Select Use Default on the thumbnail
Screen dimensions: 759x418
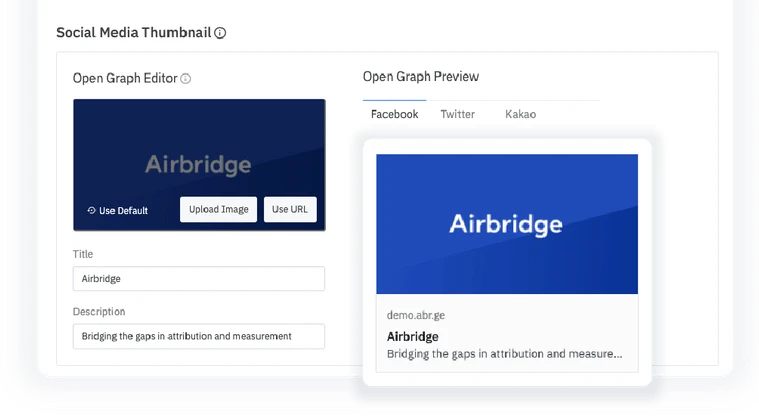118,210
